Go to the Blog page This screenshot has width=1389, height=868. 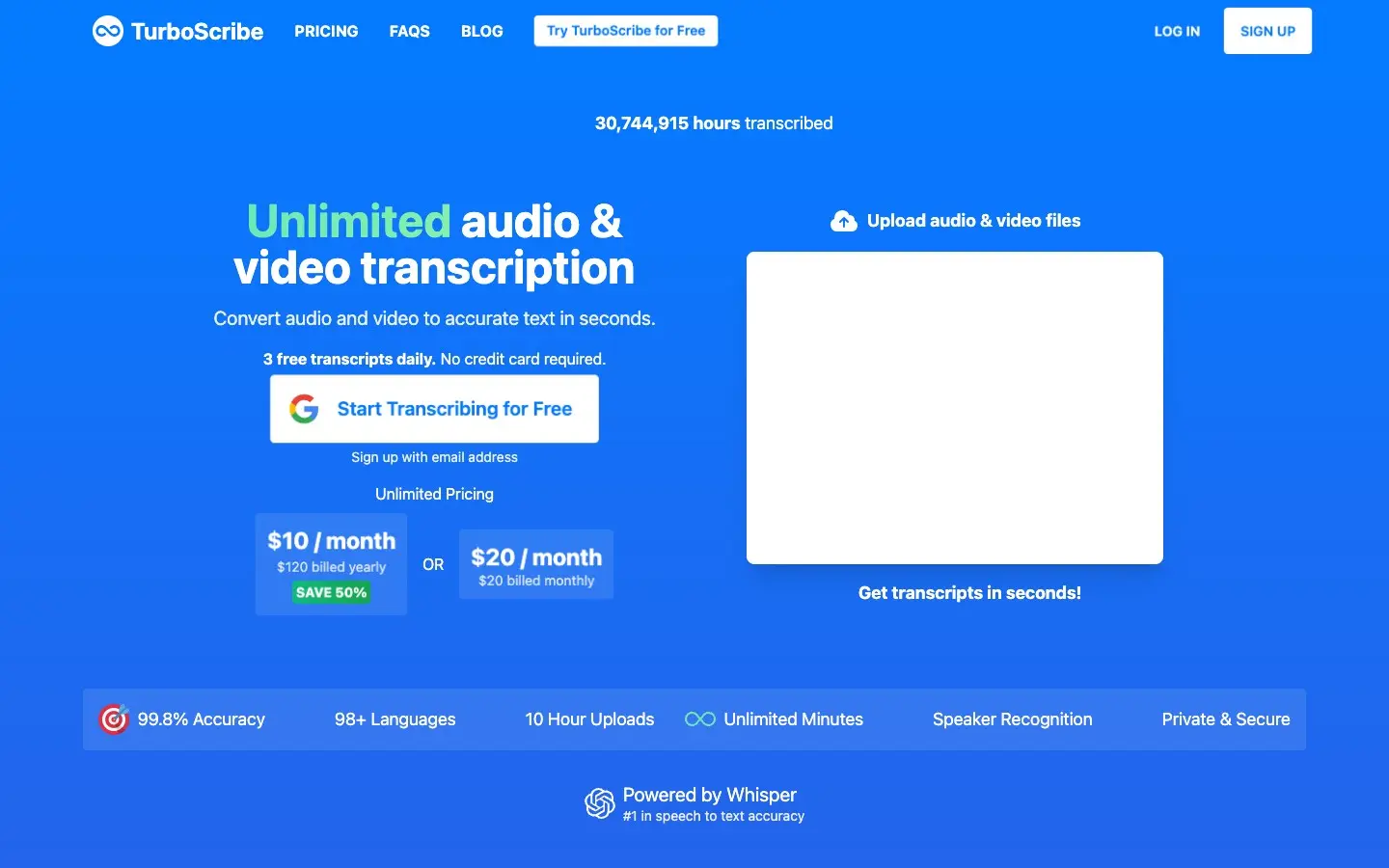coord(481,31)
